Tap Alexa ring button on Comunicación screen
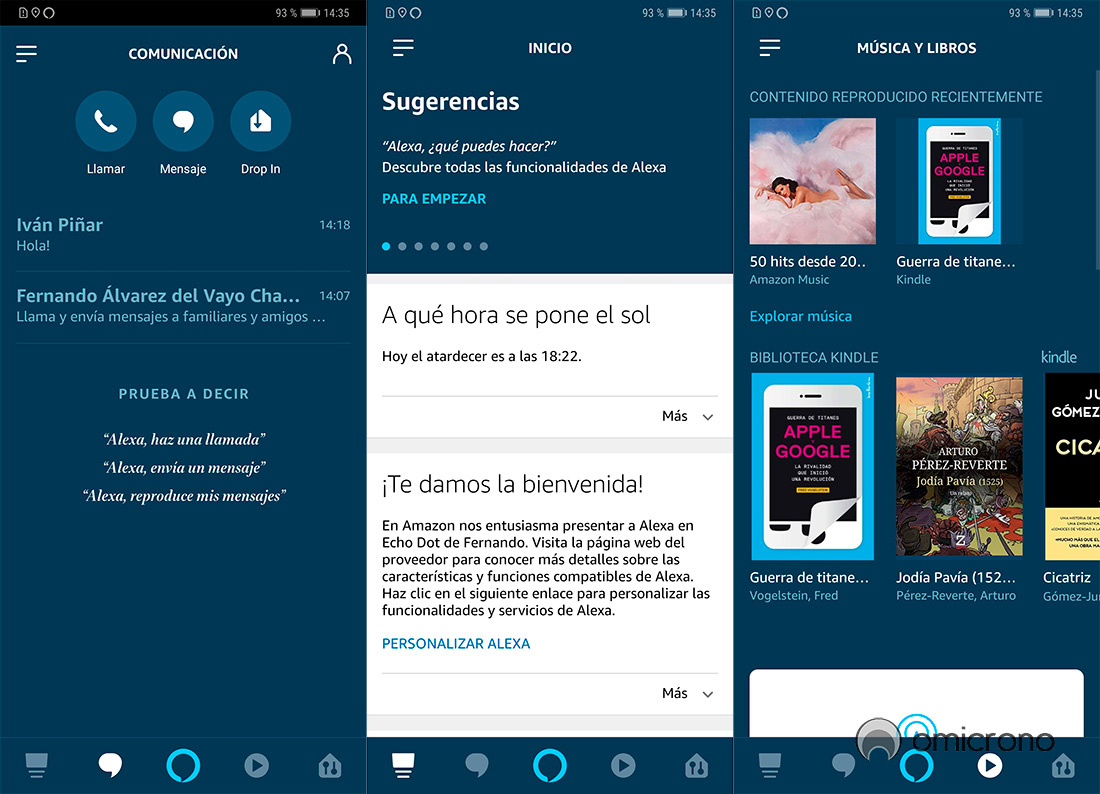 tap(183, 765)
